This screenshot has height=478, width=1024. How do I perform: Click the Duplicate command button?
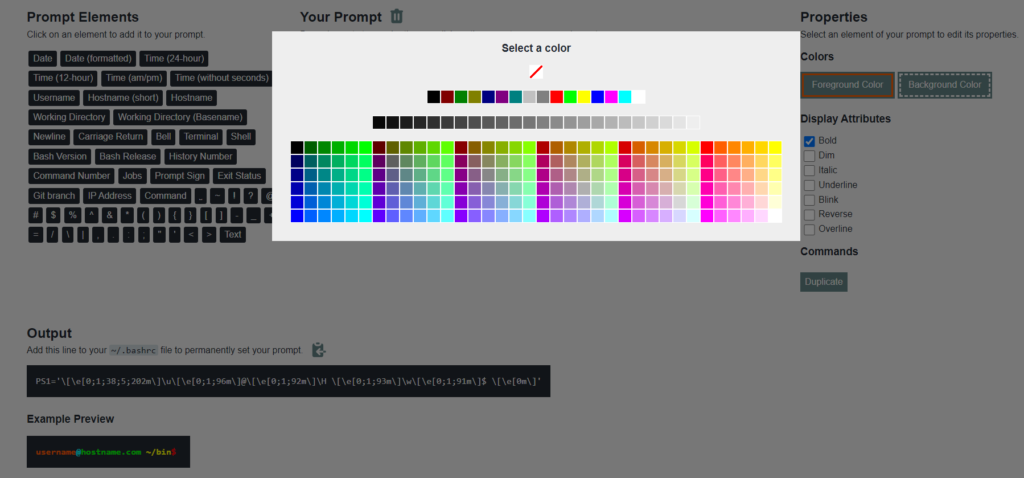click(824, 282)
